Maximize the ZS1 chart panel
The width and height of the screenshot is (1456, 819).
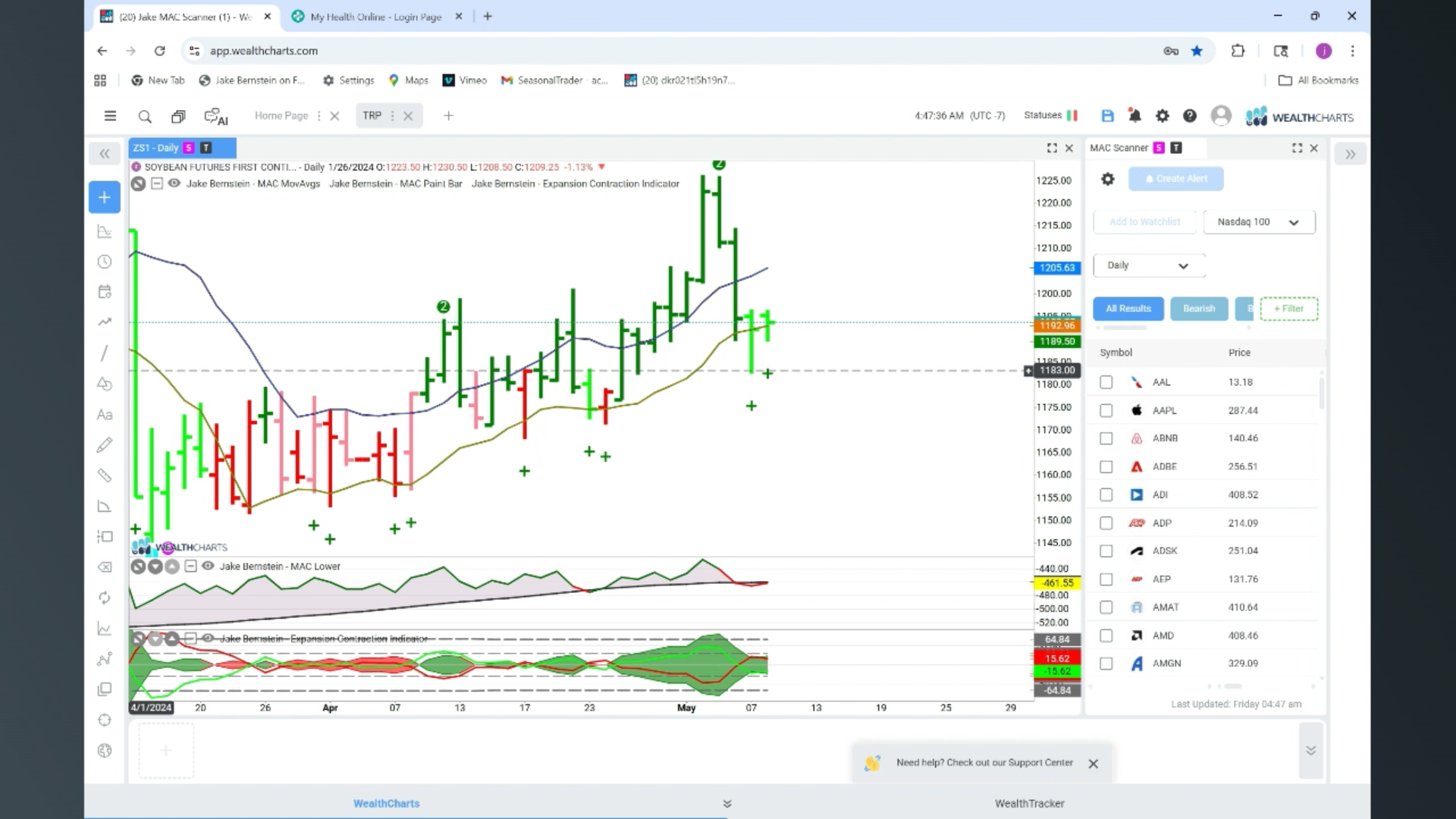click(x=1052, y=148)
